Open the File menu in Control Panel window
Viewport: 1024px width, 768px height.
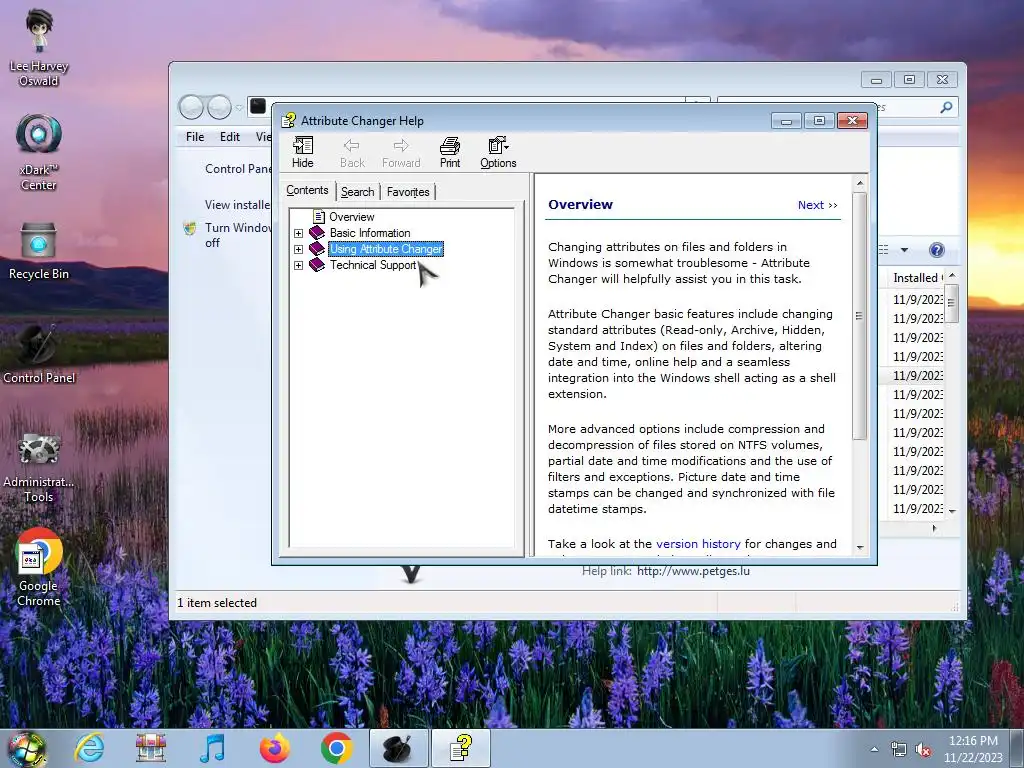(195, 136)
